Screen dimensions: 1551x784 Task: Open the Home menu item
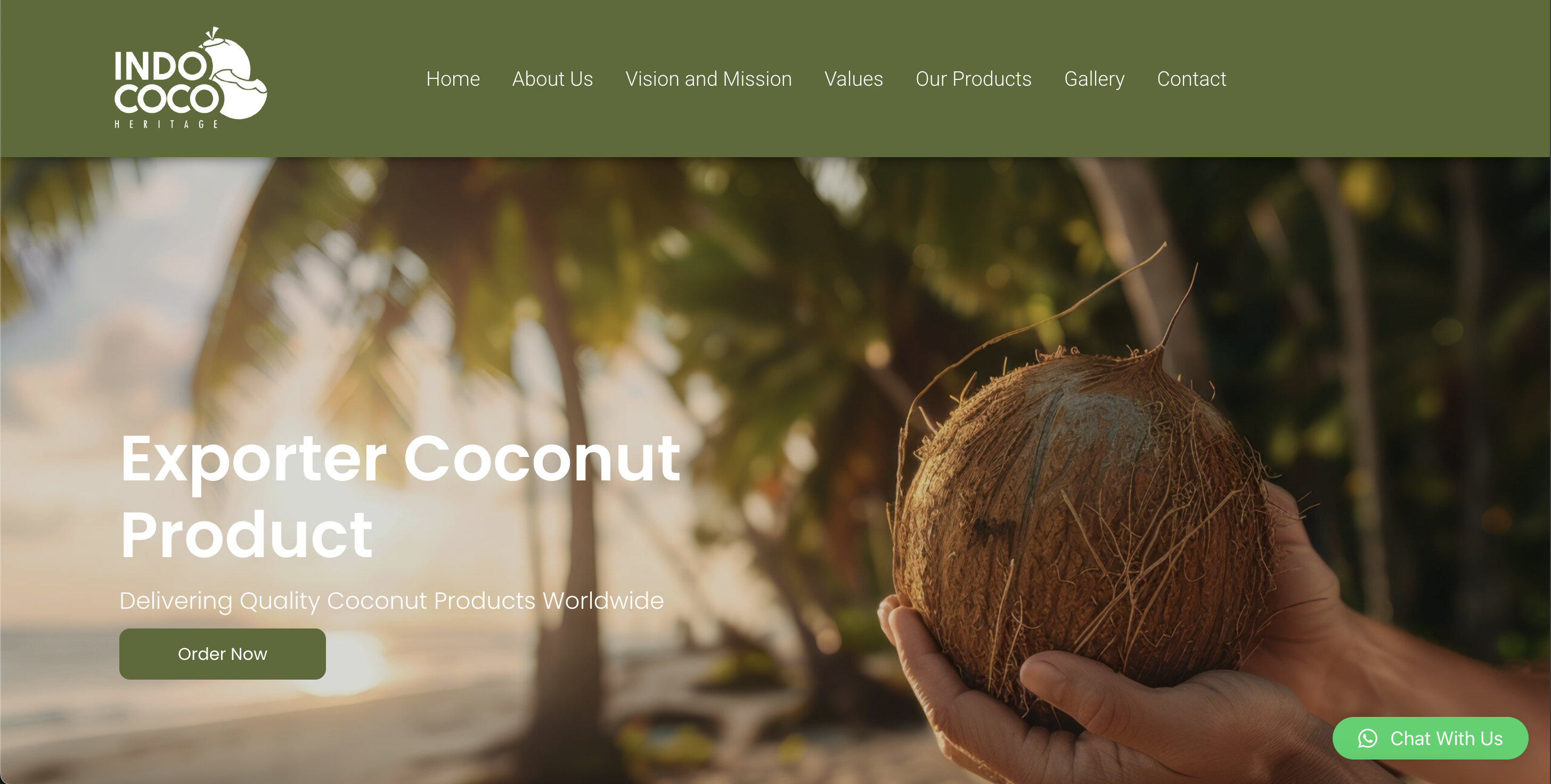pos(453,79)
